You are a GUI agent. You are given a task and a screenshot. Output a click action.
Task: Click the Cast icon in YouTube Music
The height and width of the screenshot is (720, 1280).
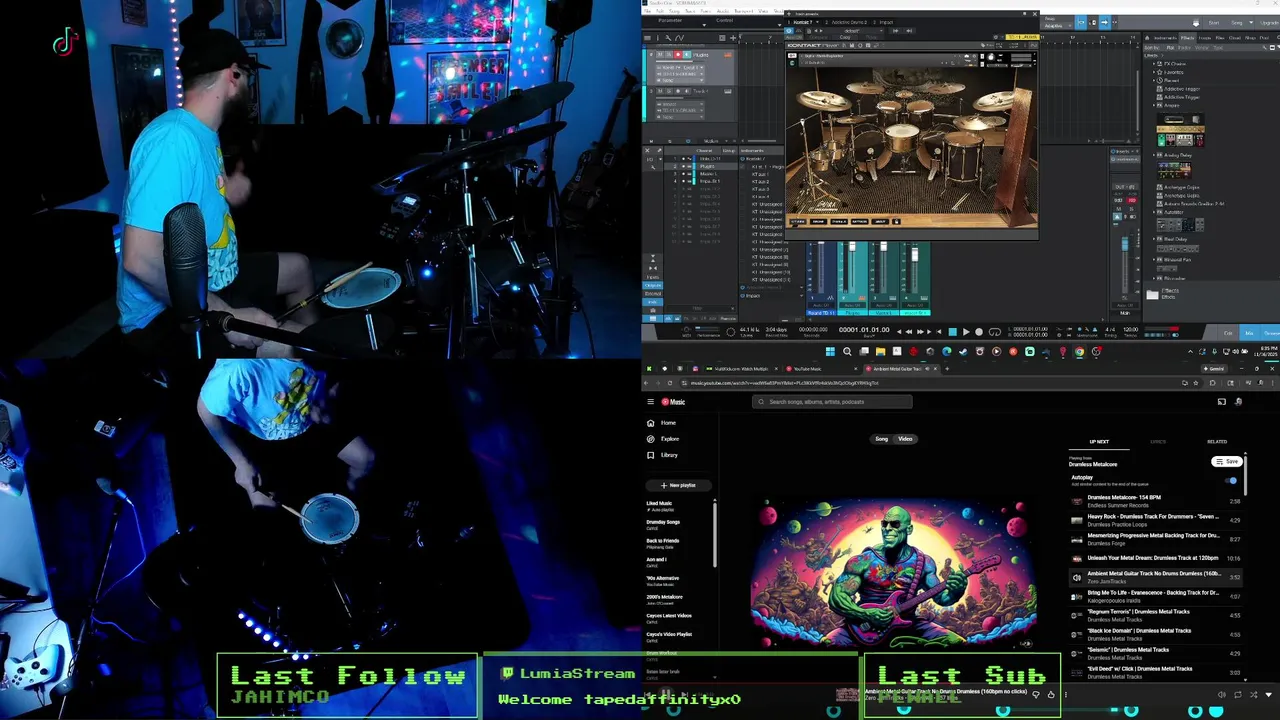coord(1222,402)
